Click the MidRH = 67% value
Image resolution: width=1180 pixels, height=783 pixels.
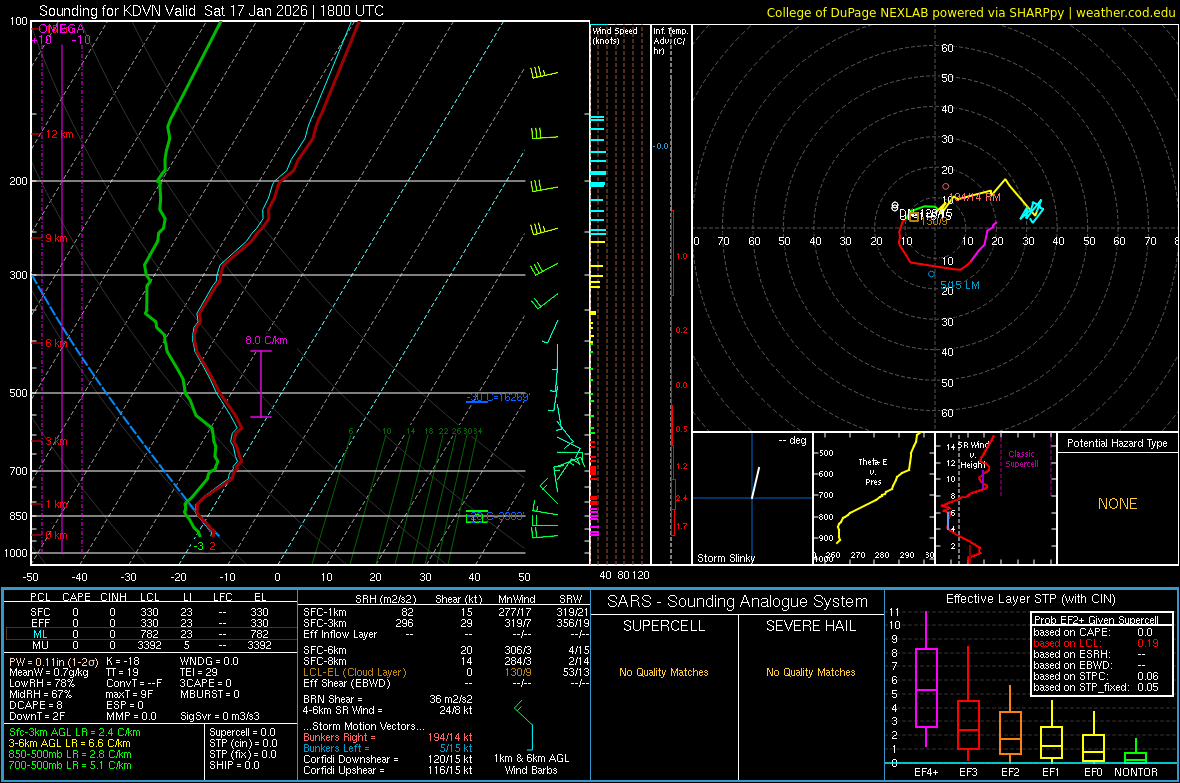click(41, 694)
